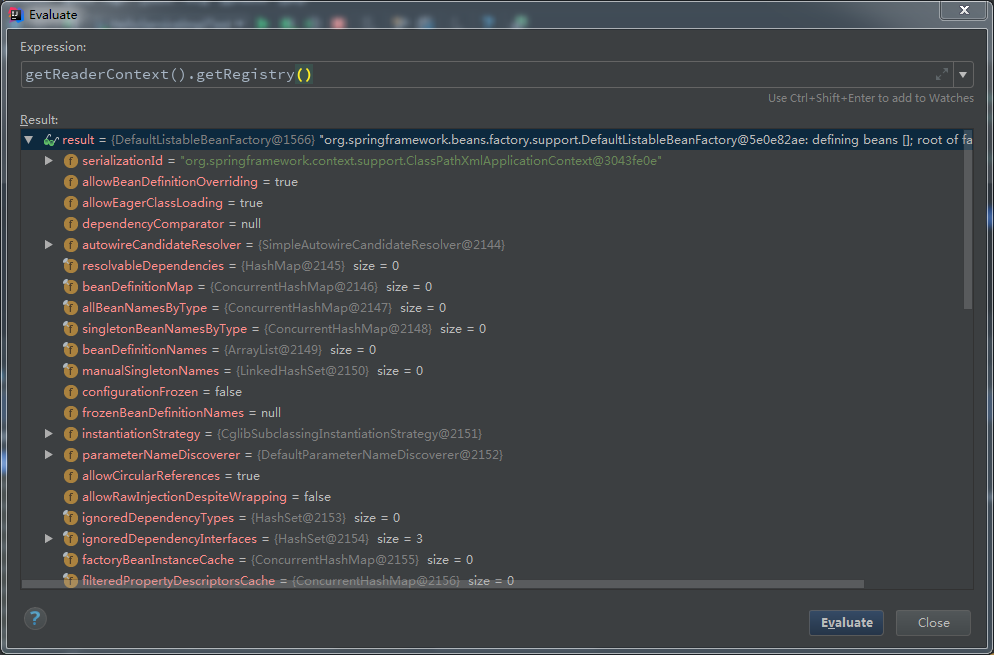
Task: Open the help question mark icon
Action: coord(36,618)
